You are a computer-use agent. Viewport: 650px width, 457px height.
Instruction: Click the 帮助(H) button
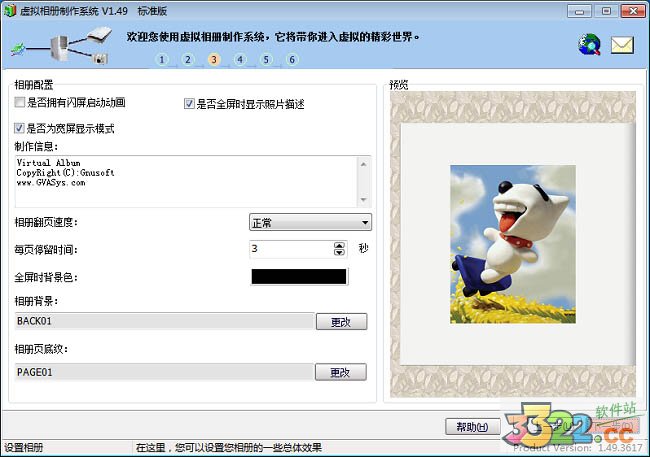coord(472,427)
